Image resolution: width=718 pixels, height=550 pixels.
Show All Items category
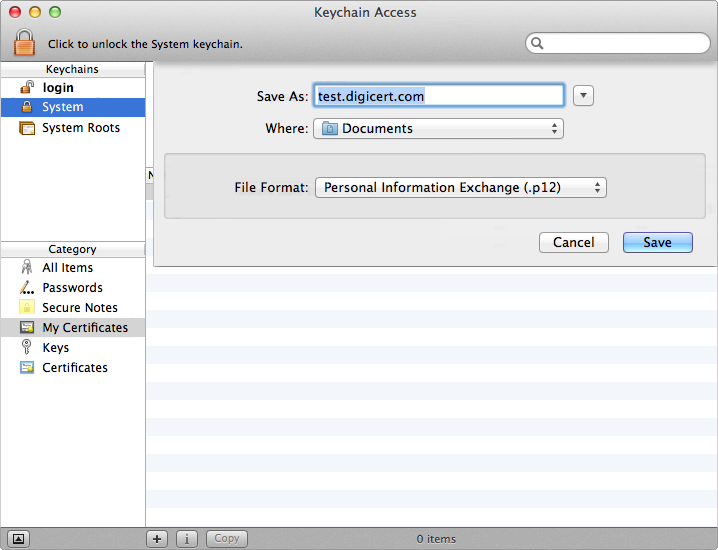click(x=67, y=268)
